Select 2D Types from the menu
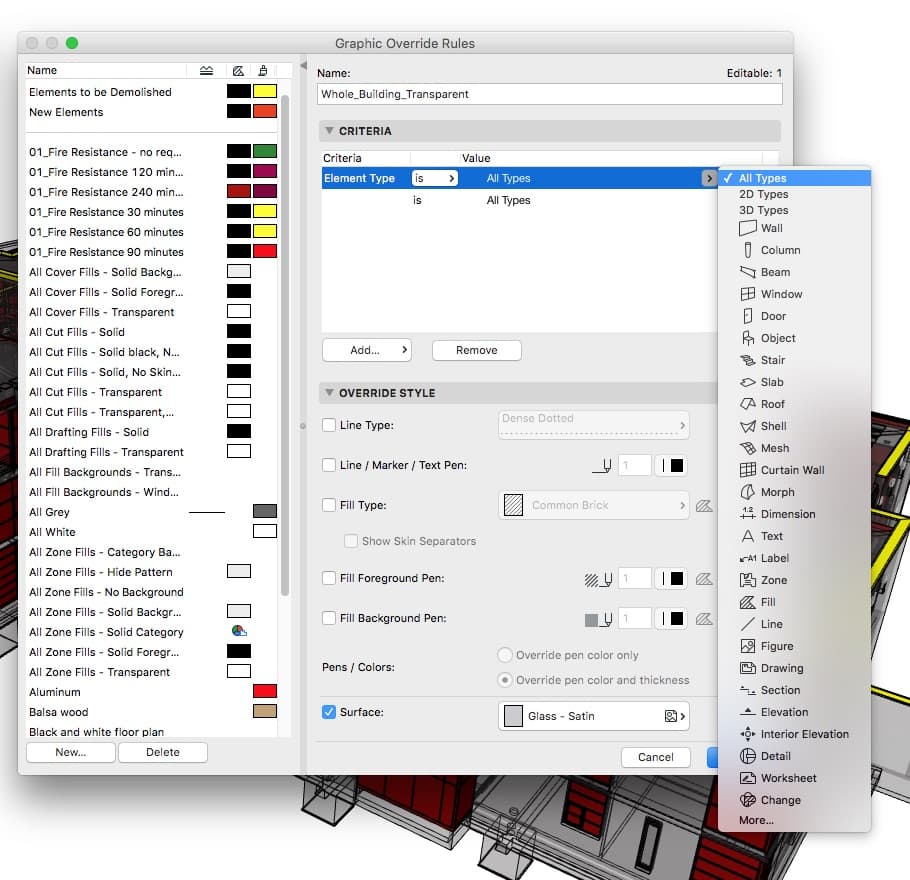910x880 pixels. (763, 194)
